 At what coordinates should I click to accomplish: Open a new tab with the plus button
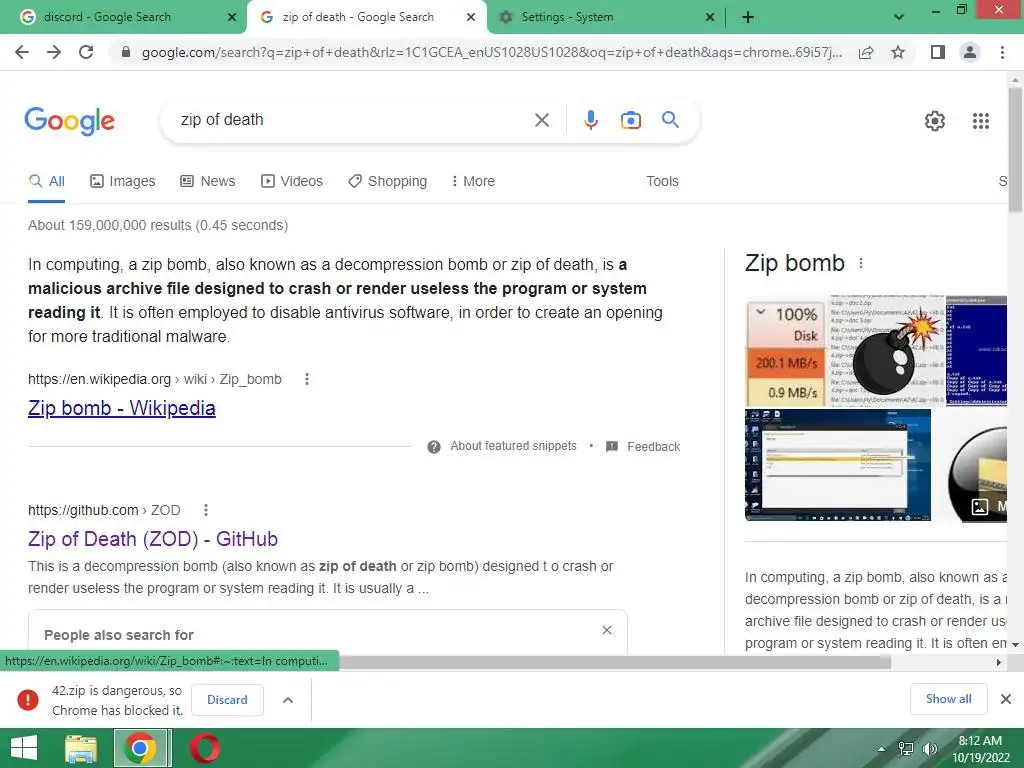(748, 17)
